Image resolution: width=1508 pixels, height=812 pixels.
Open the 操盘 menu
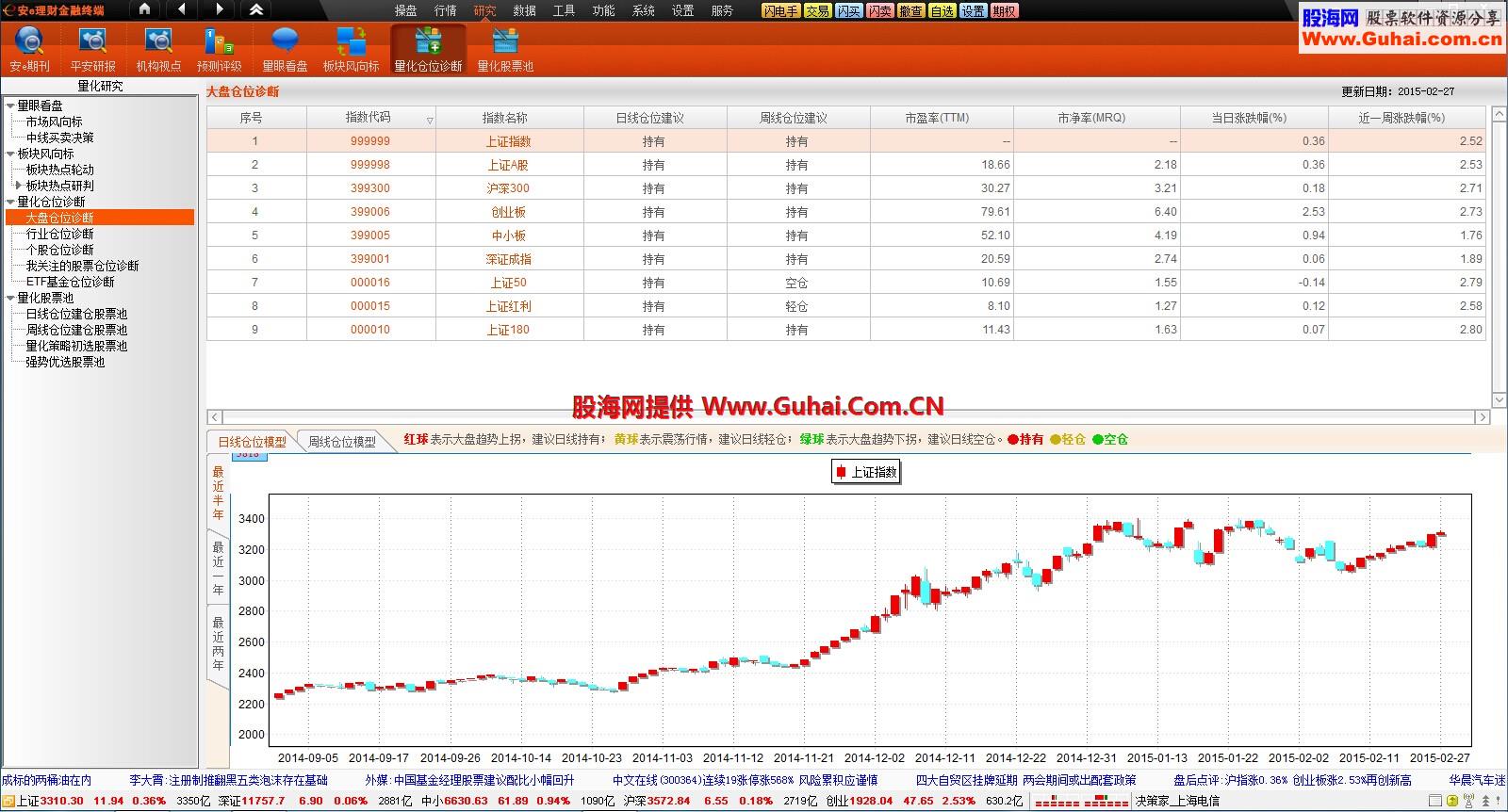click(406, 10)
